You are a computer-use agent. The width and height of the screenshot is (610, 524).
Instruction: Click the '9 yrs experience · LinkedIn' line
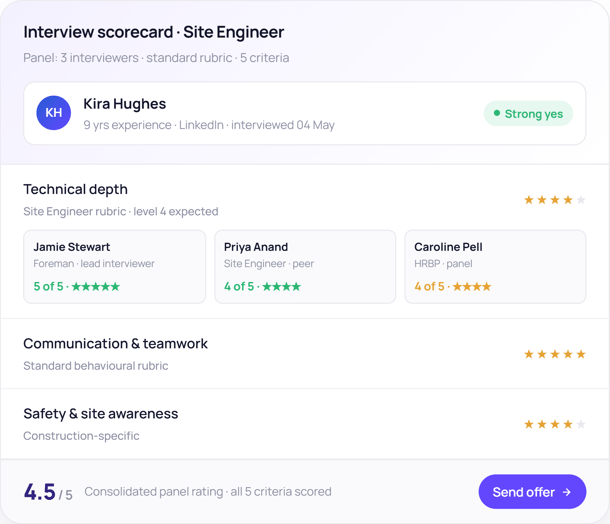209,125
